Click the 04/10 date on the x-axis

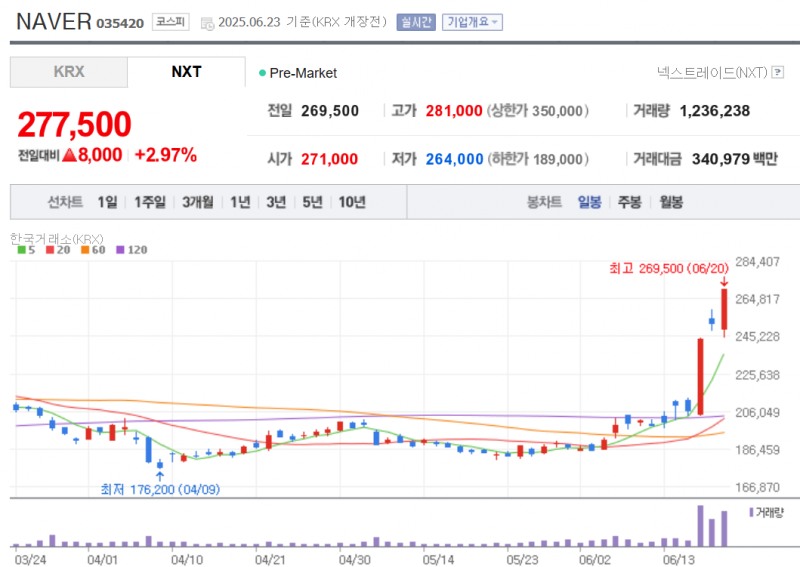click(x=187, y=560)
